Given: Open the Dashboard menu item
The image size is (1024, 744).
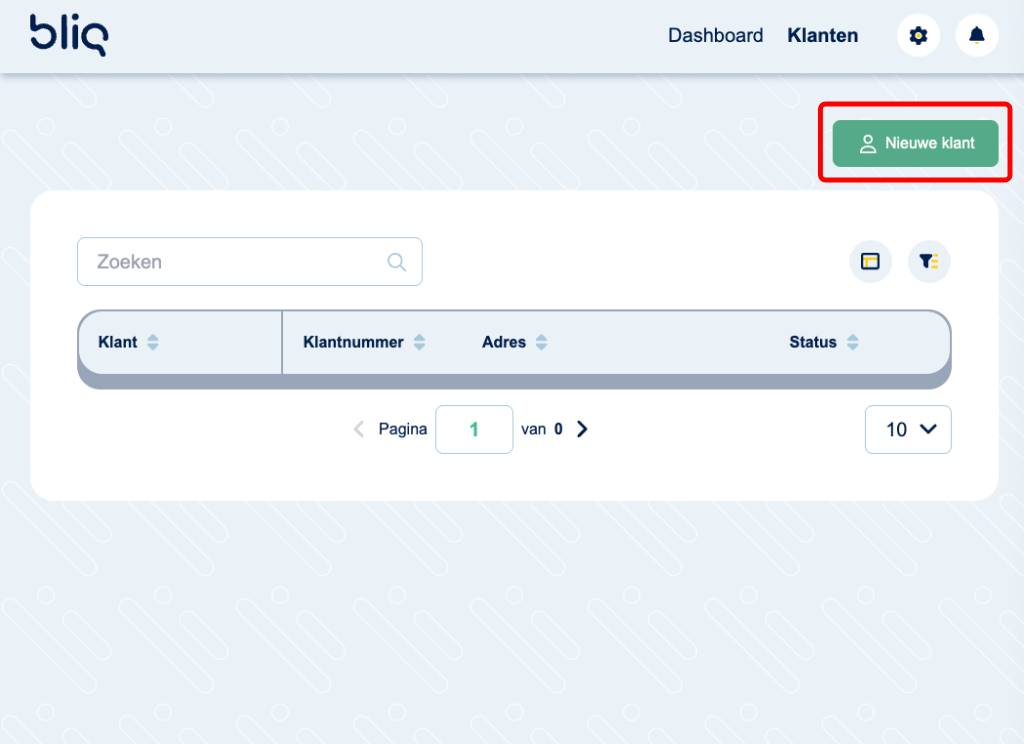Looking at the screenshot, I should click(x=715, y=36).
